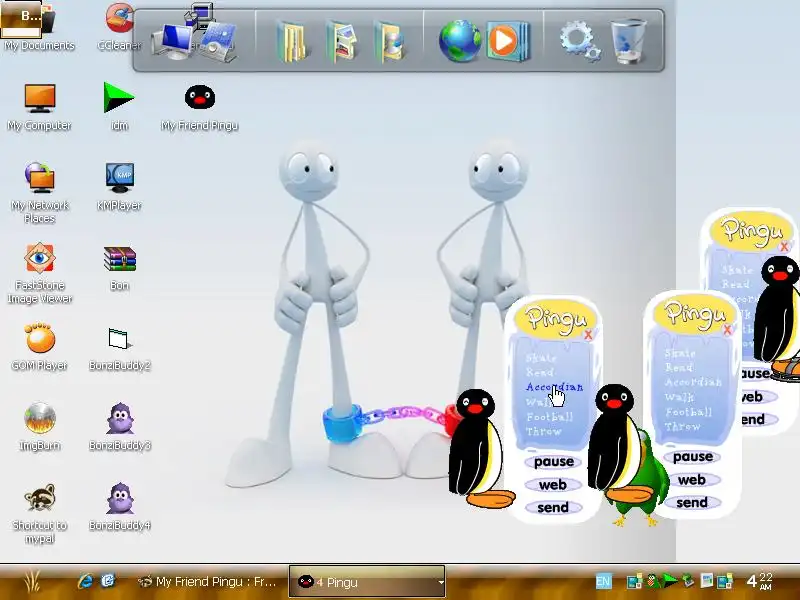
Task: Click the control panel icon in the dock
Action: coord(219,42)
